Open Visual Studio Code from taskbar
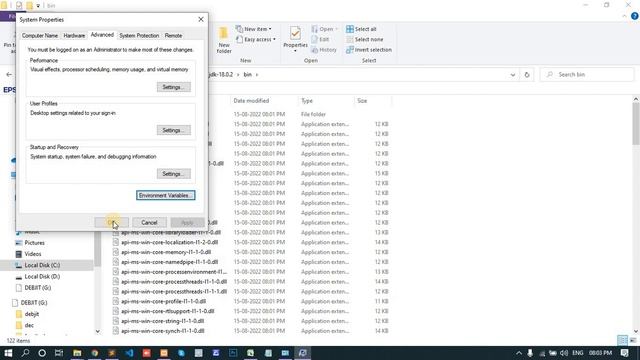This screenshot has width=640, height=360. (129, 353)
